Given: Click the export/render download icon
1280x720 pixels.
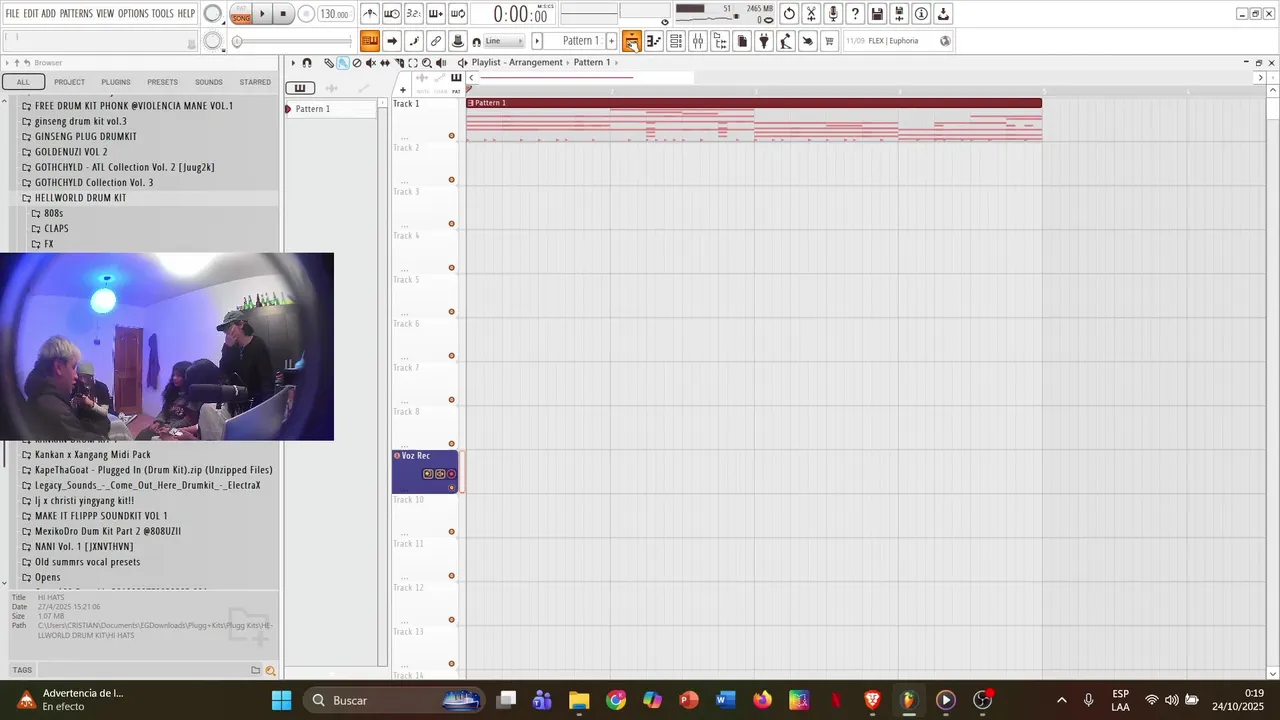Looking at the screenshot, I should pyautogui.click(x=943, y=14).
